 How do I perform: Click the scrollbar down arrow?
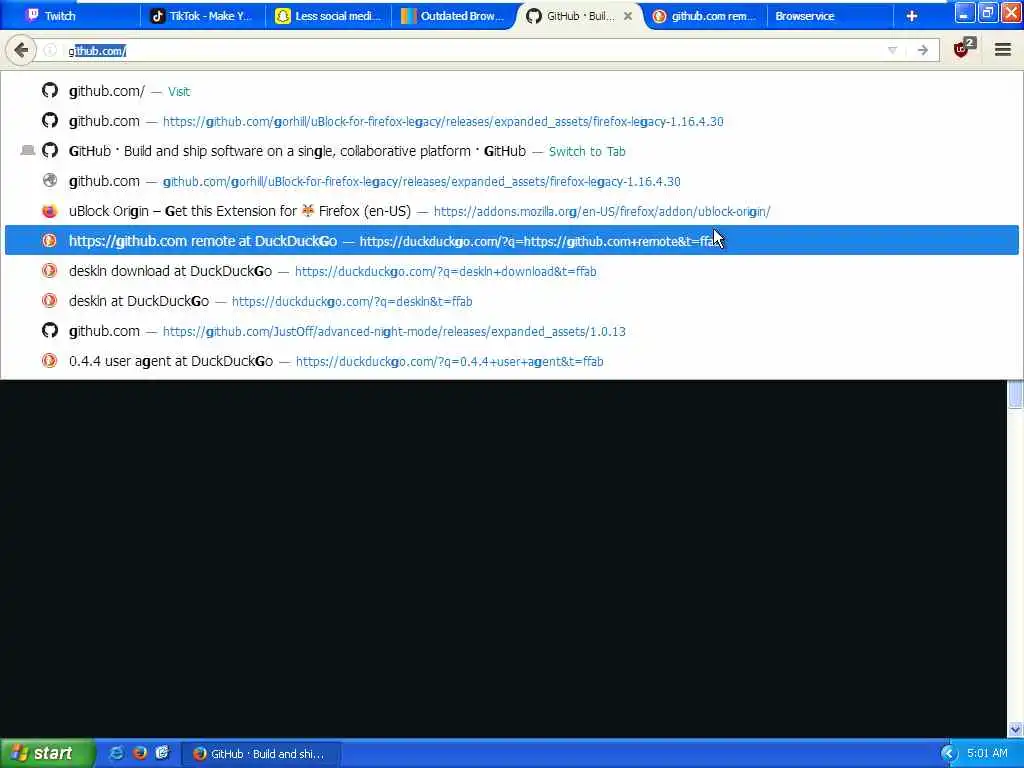(x=1015, y=729)
